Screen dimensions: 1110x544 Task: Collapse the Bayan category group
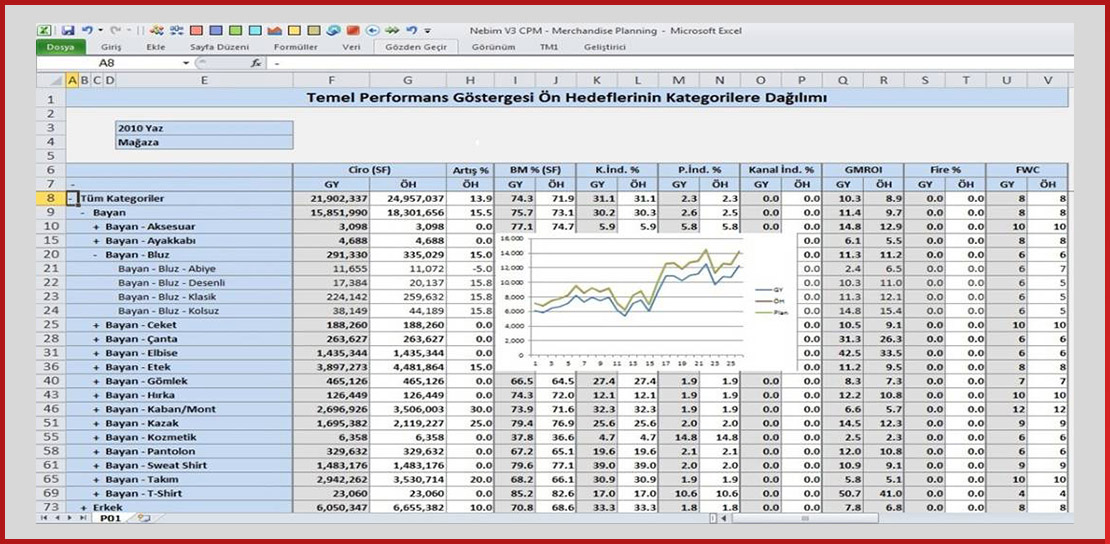tap(84, 212)
